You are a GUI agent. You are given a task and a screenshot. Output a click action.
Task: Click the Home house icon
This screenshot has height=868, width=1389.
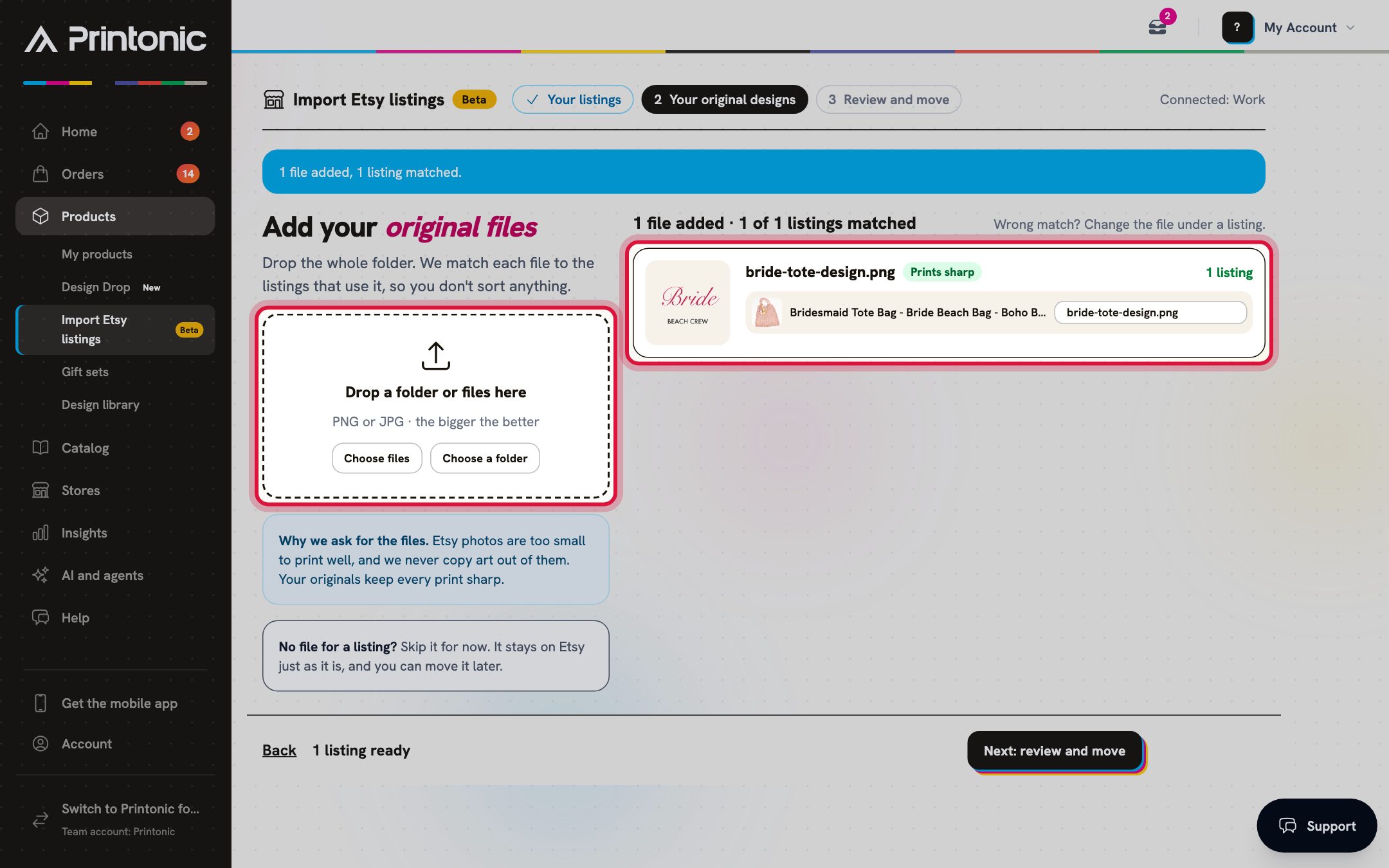coord(41,131)
